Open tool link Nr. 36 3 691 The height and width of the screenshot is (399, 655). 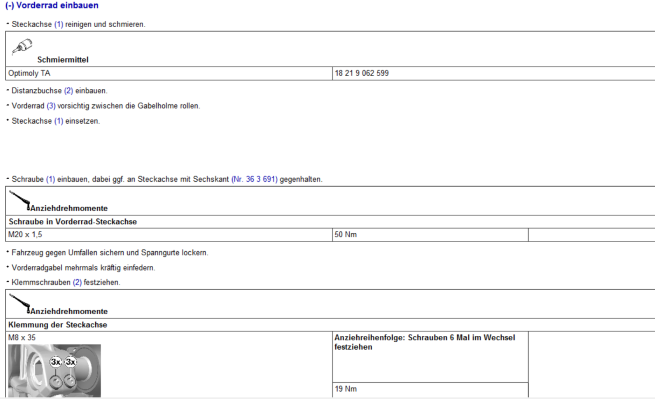click(254, 179)
